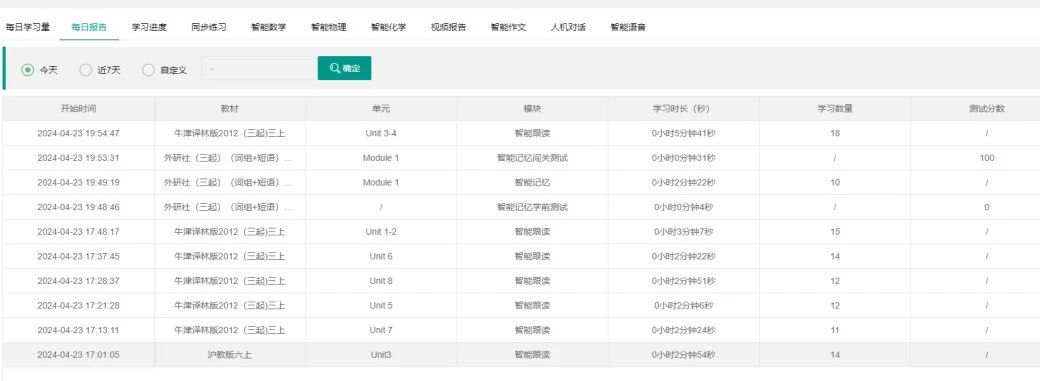The height and width of the screenshot is (381, 1040).
Task: Select the 2024-04-23 17:37:45 cell
Action: tap(78, 256)
